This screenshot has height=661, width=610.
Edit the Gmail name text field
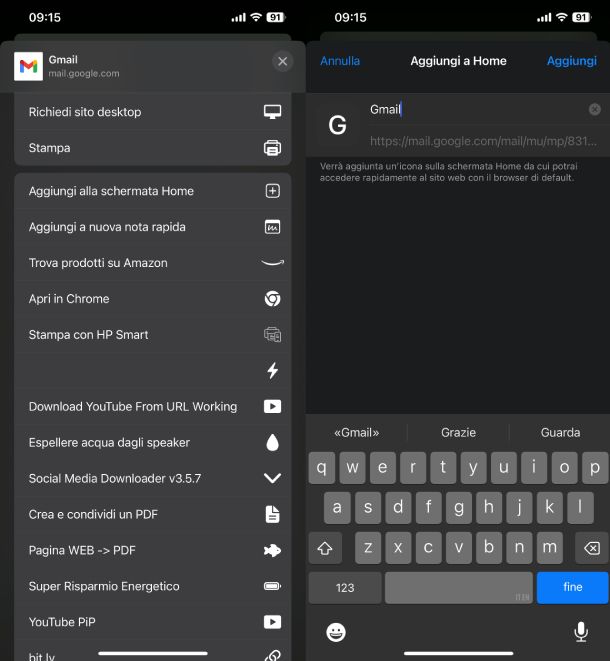476,110
